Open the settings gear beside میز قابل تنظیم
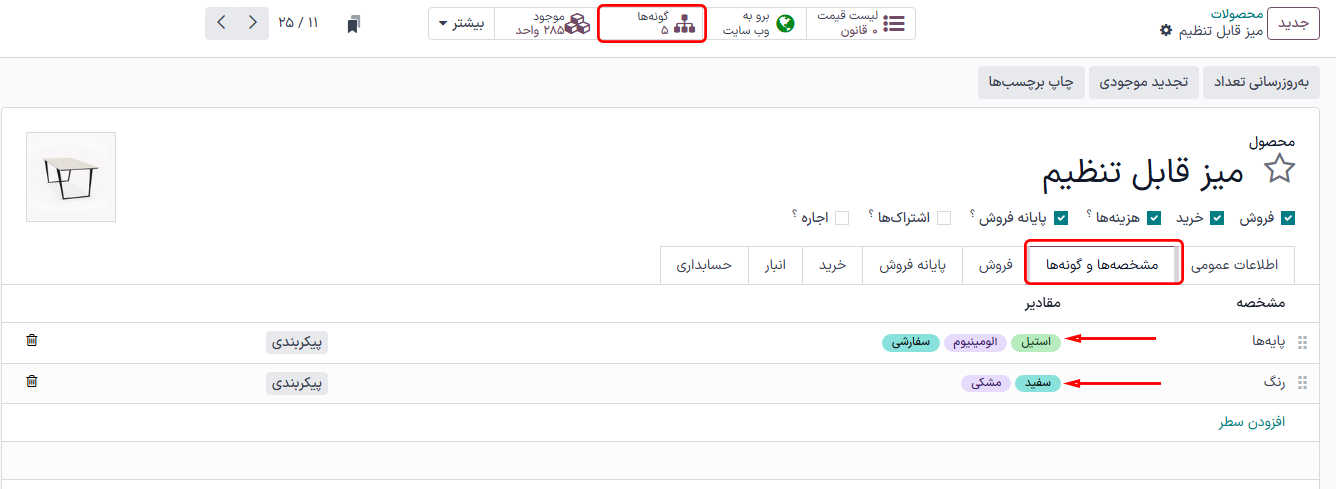The image size is (1336, 489). [1165, 31]
